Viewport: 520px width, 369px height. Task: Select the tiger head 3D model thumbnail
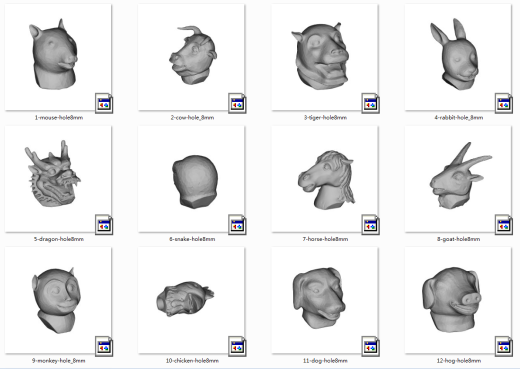click(325, 57)
